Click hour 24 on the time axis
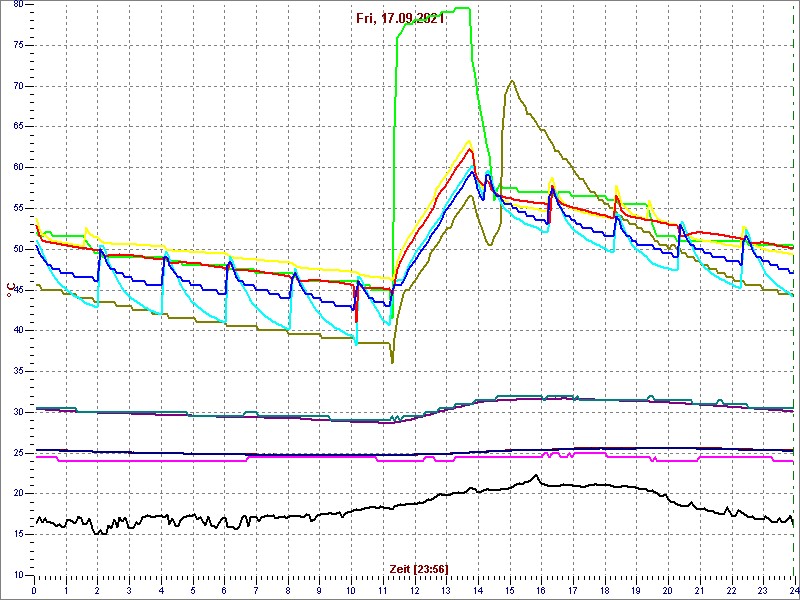This screenshot has height=600, width=800. pos(793,590)
